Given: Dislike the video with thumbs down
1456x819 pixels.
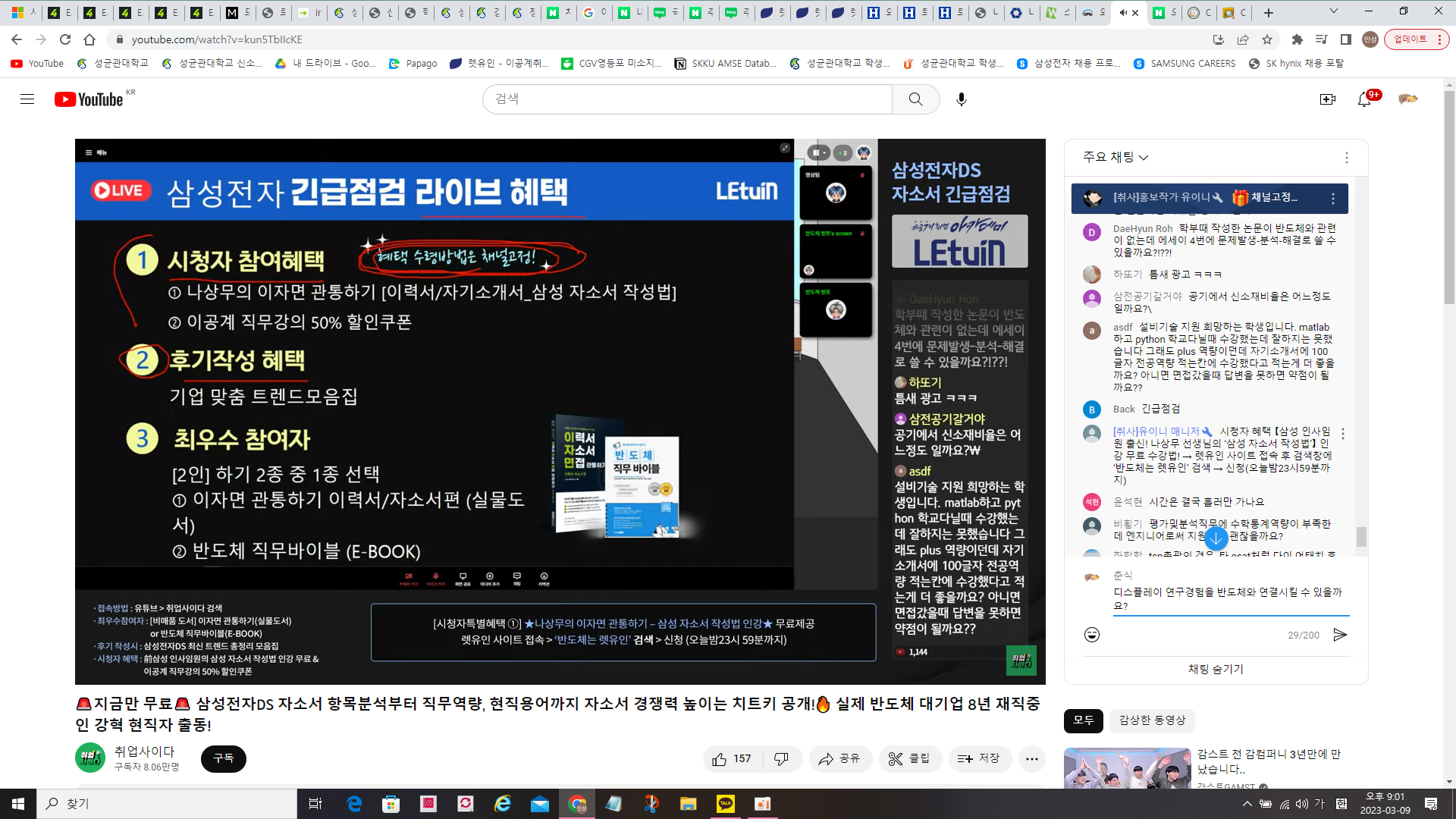Looking at the screenshot, I should (x=781, y=758).
